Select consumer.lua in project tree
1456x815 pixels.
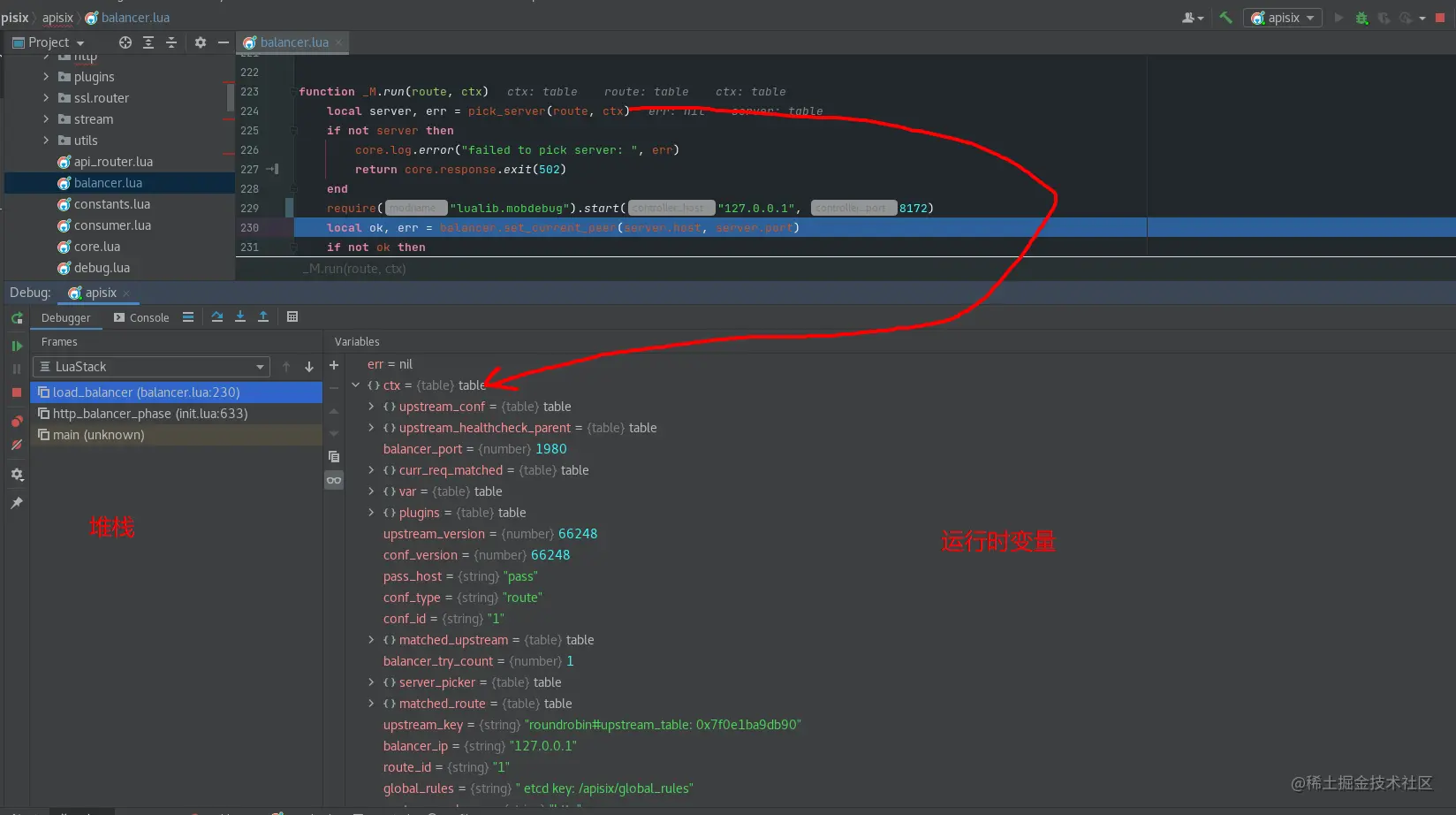coord(112,225)
